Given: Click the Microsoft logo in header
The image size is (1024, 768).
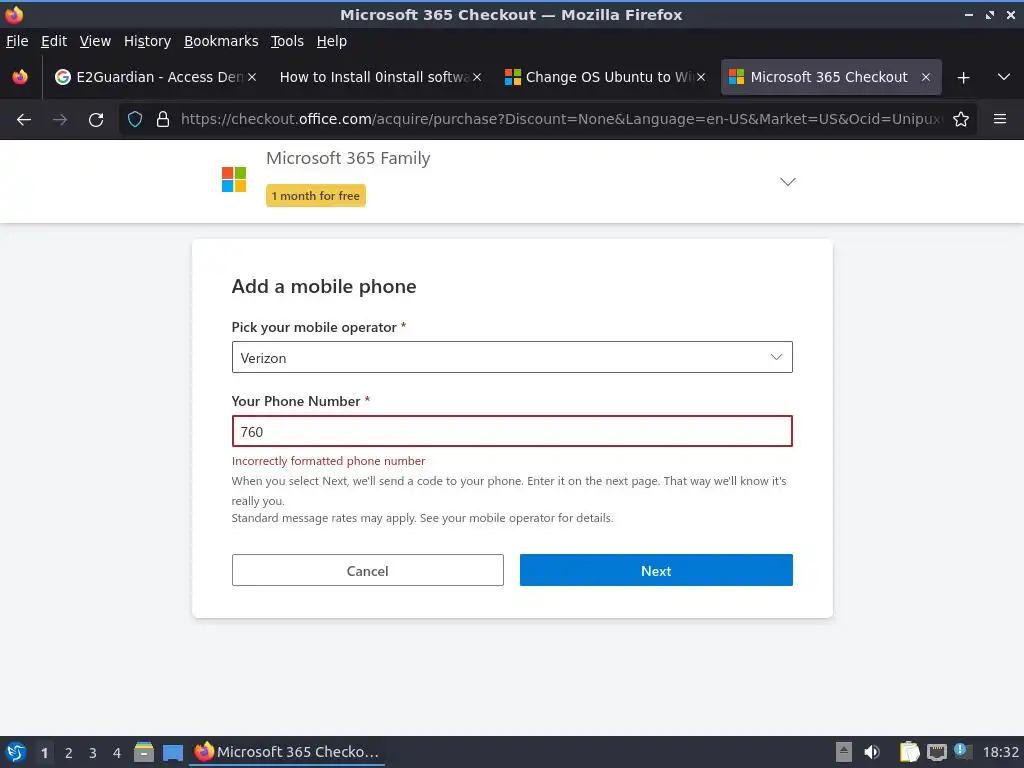Looking at the screenshot, I should click(234, 180).
